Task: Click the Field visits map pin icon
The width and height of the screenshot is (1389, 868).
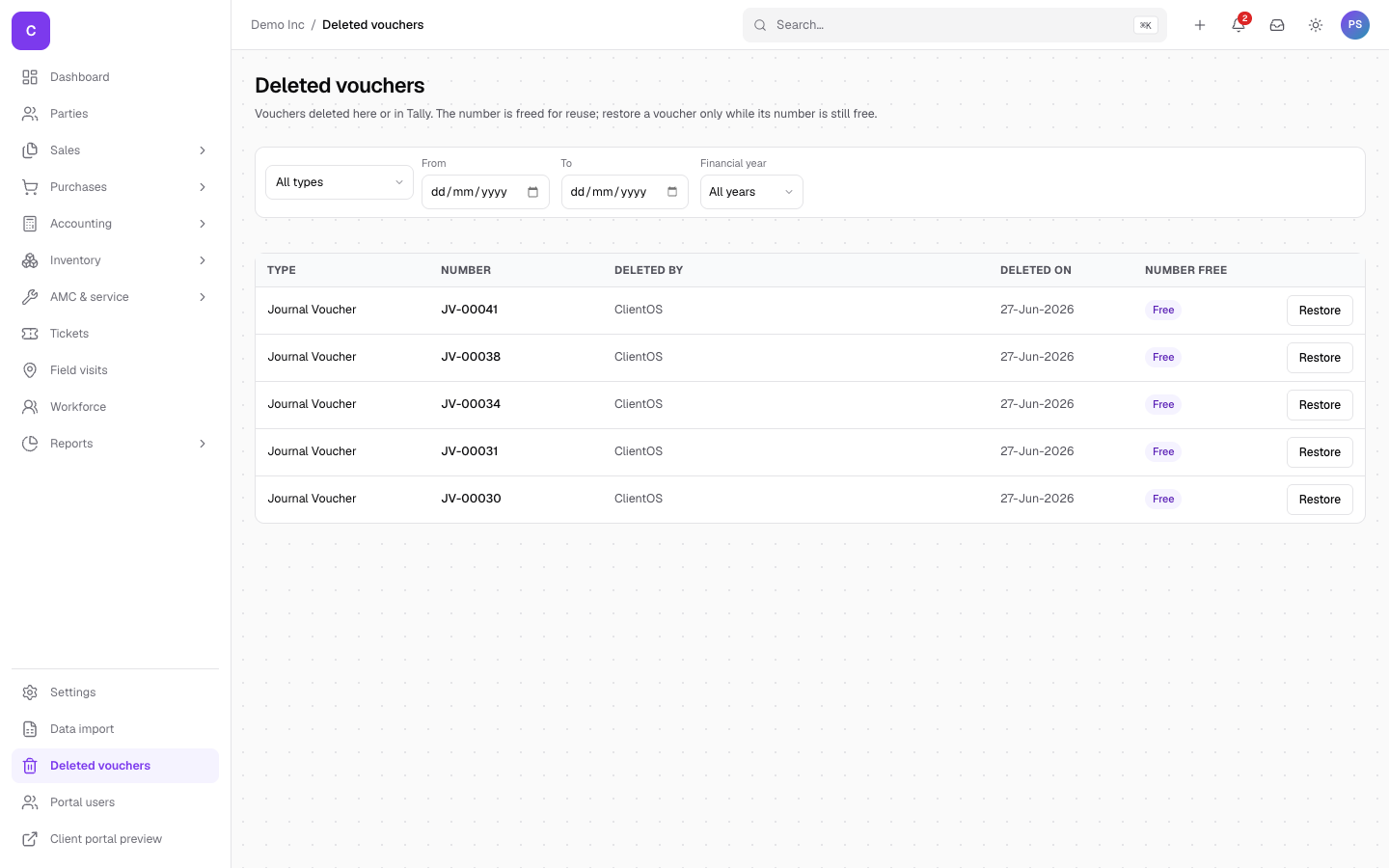Action: click(30, 370)
